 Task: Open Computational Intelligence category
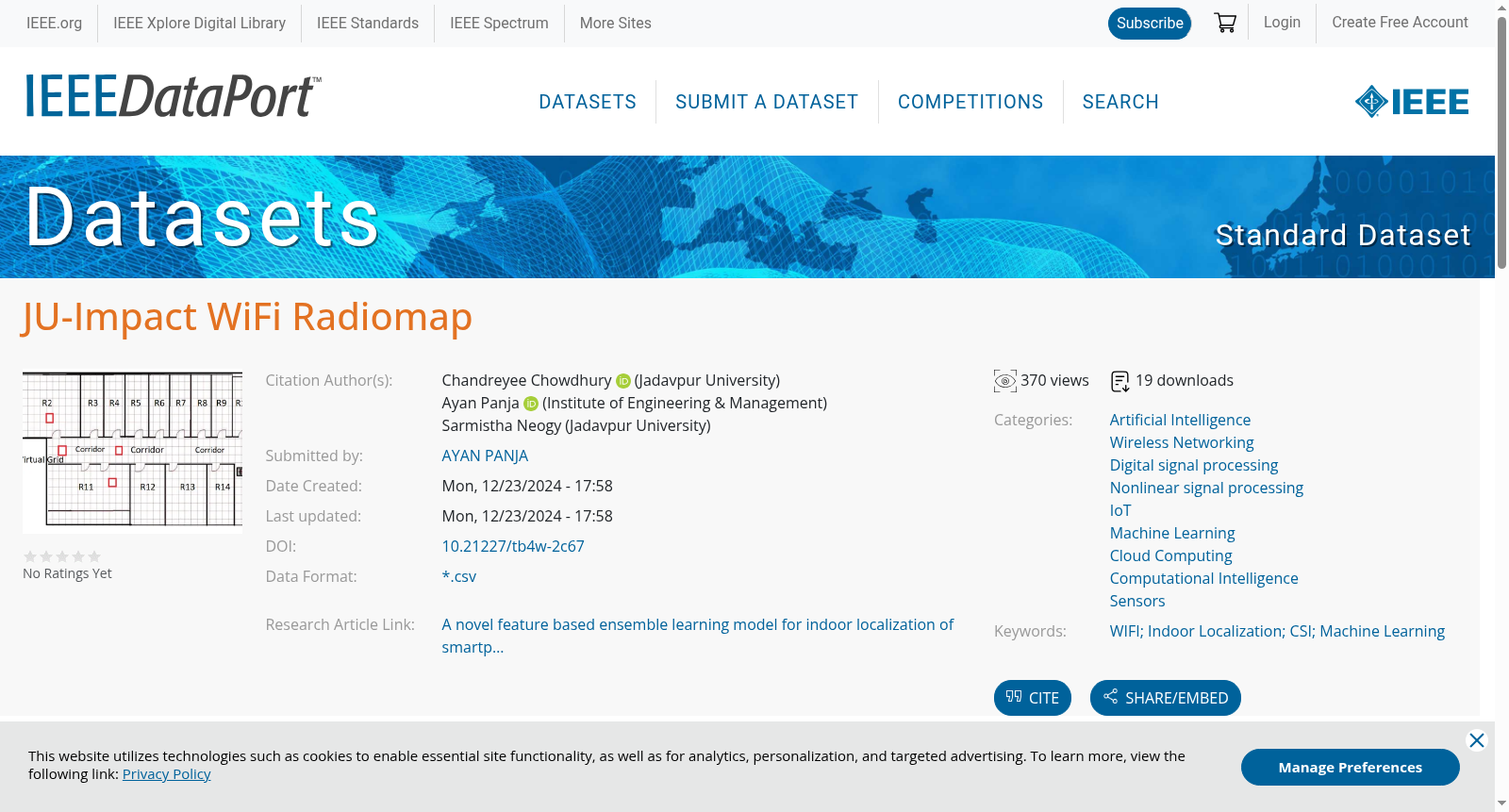pyautogui.click(x=1204, y=579)
